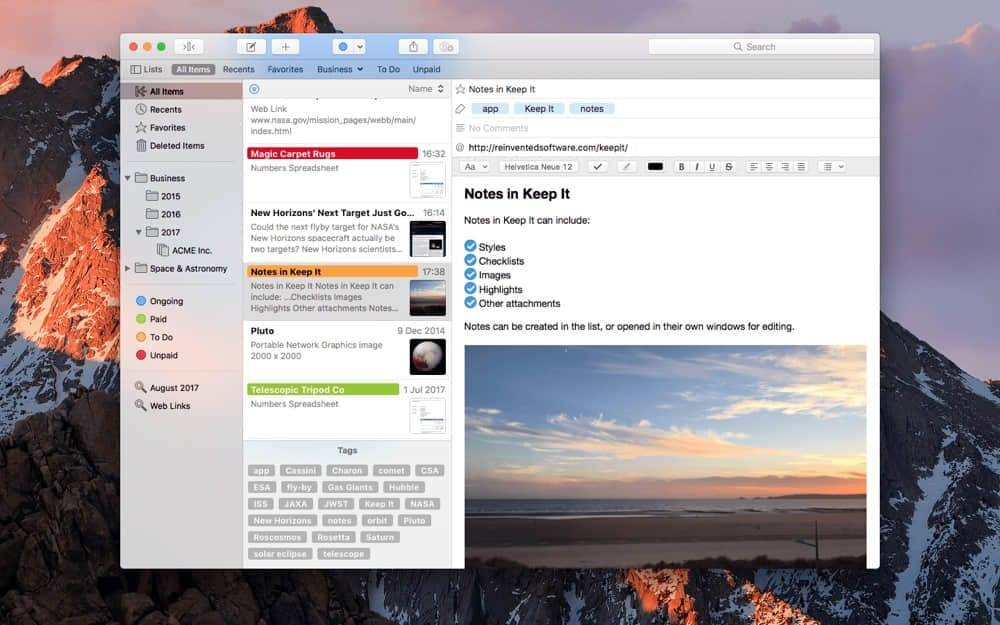Click the circular filter icon above item list

(x=254, y=89)
